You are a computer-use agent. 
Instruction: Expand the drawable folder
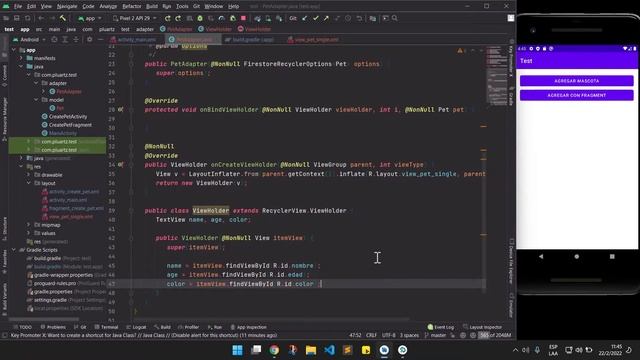pyautogui.click(x=29, y=175)
